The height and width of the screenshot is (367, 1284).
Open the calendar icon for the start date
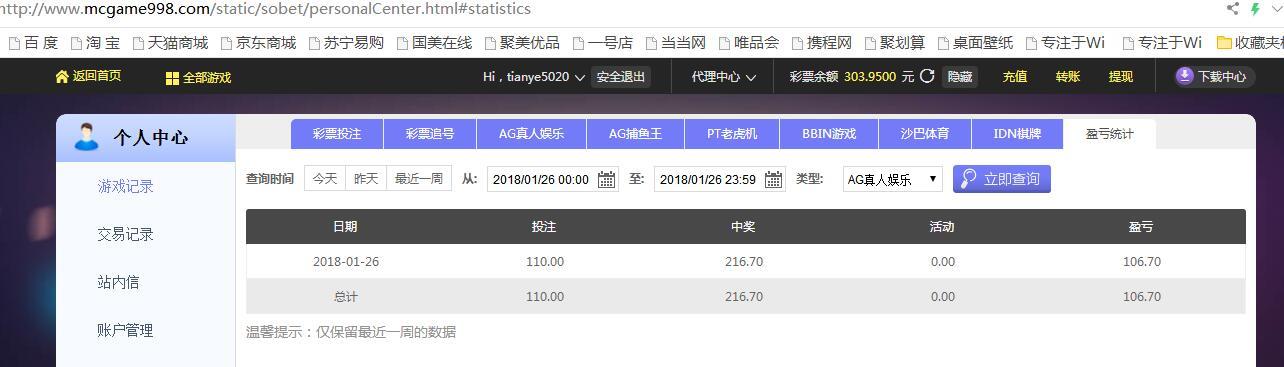pos(607,180)
